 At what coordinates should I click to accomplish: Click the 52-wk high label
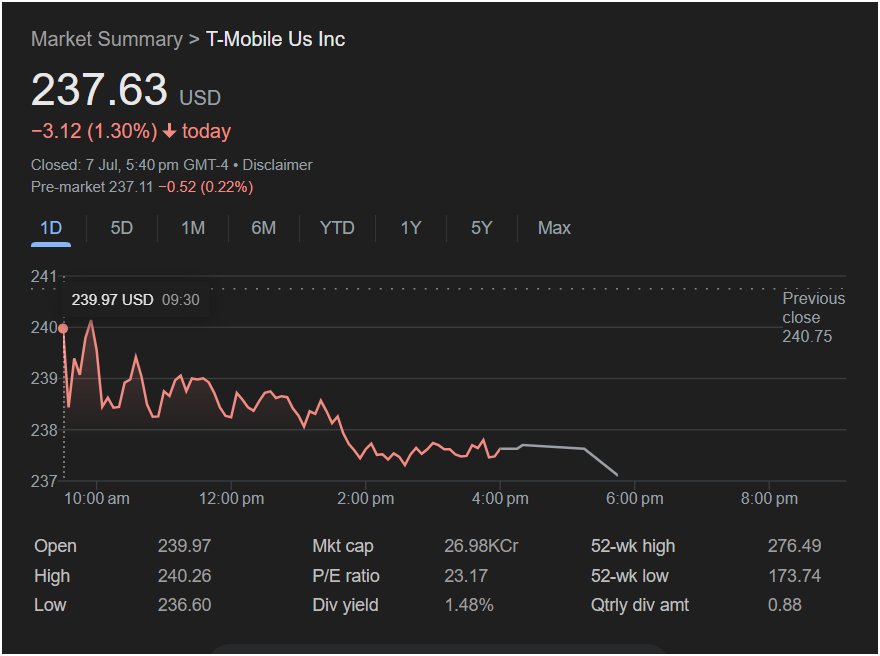tap(633, 546)
